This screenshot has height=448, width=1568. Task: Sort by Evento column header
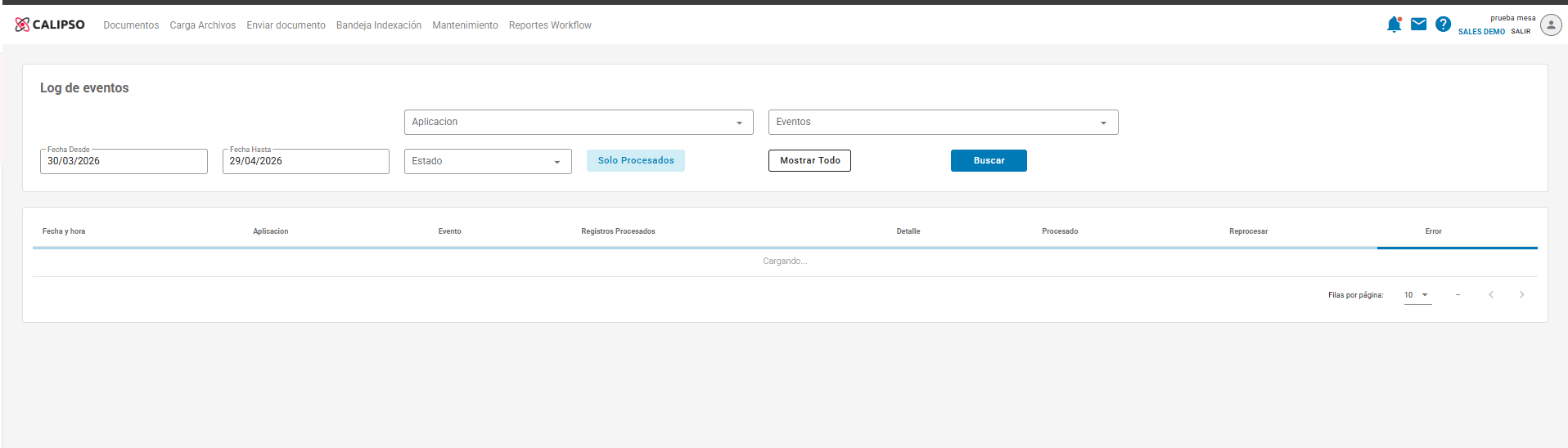449,231
